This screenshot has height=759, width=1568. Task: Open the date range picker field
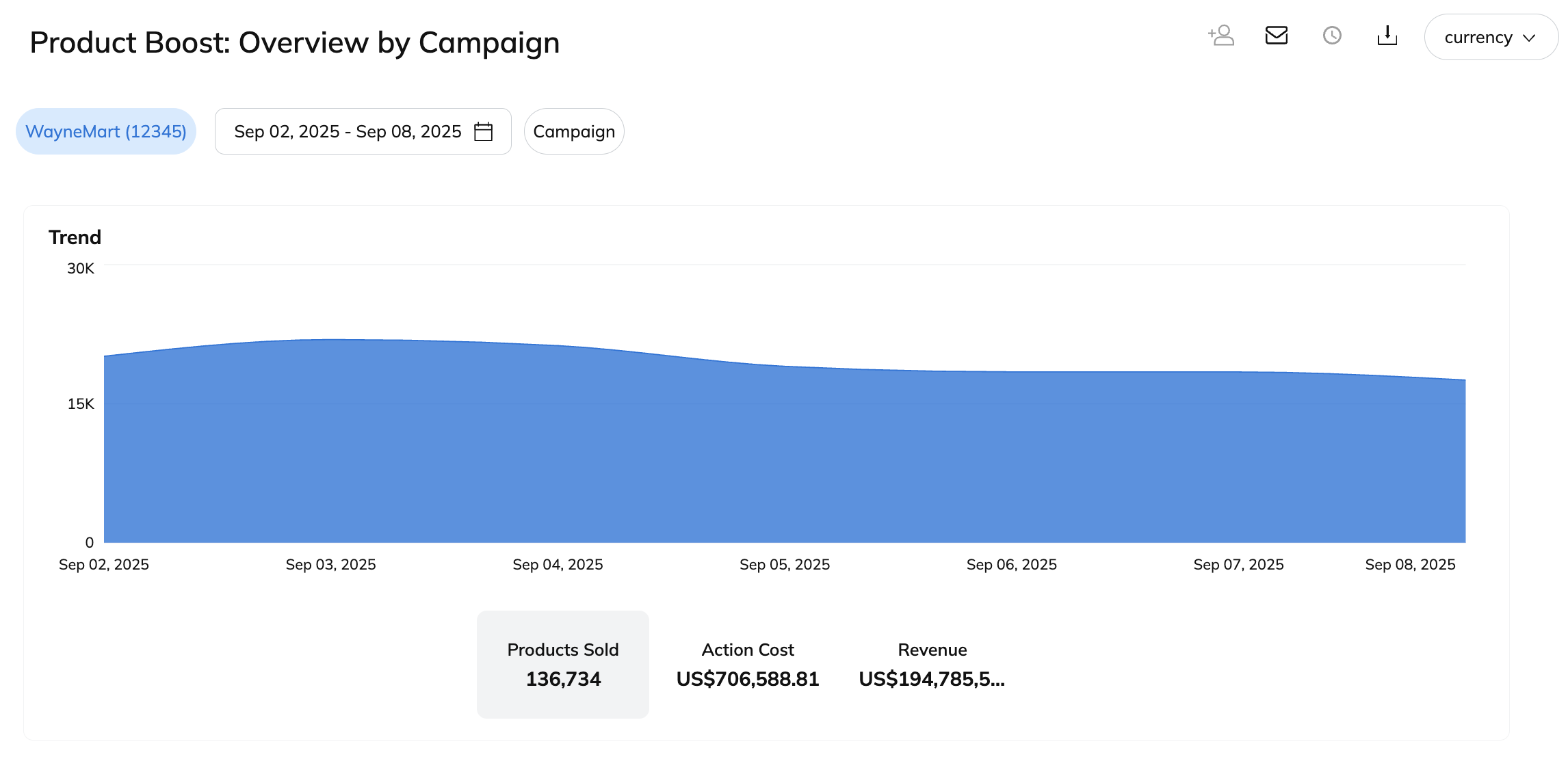pos(363,131)
